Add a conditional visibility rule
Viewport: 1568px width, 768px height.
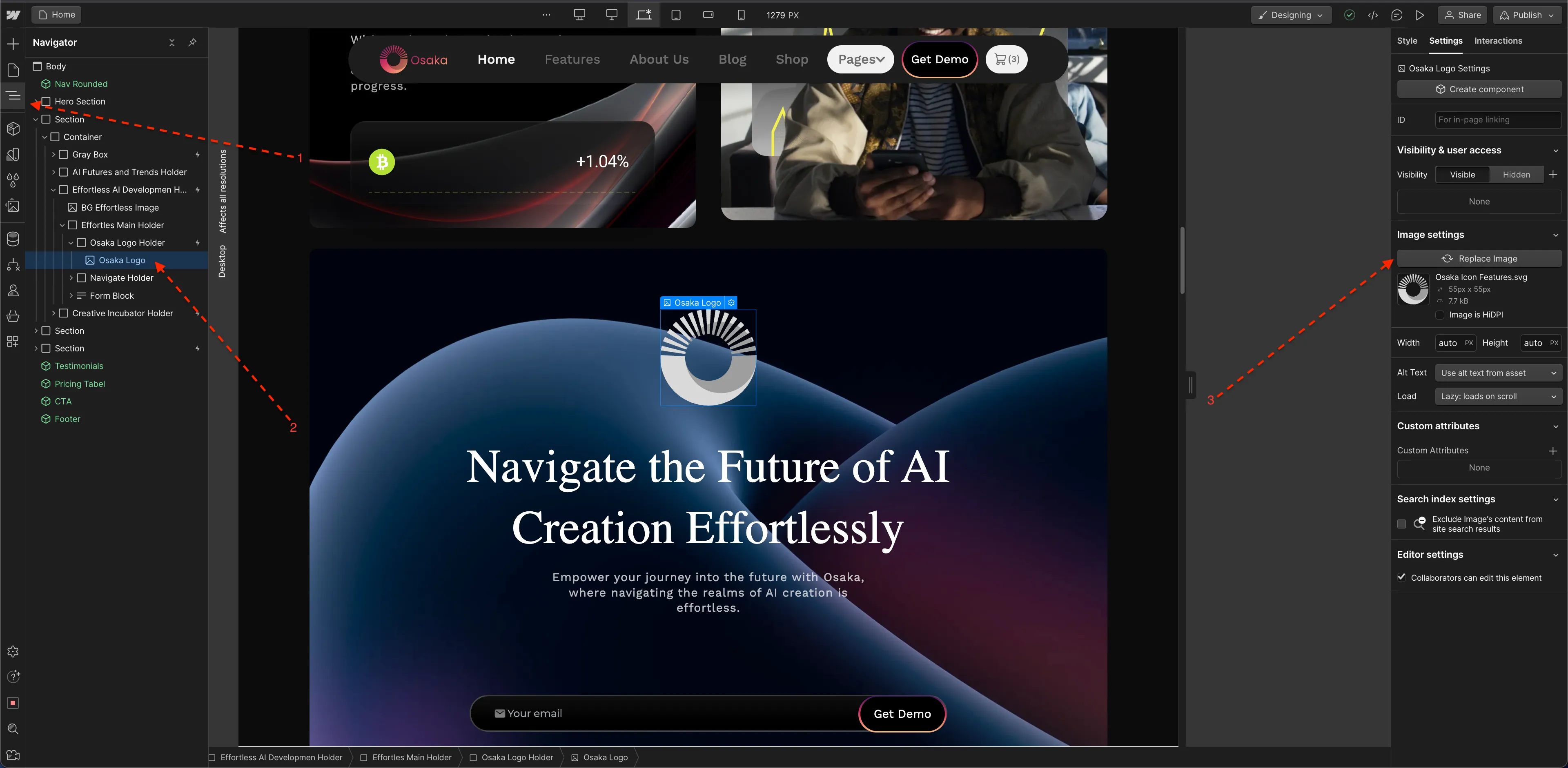(x=1553, y=175)
